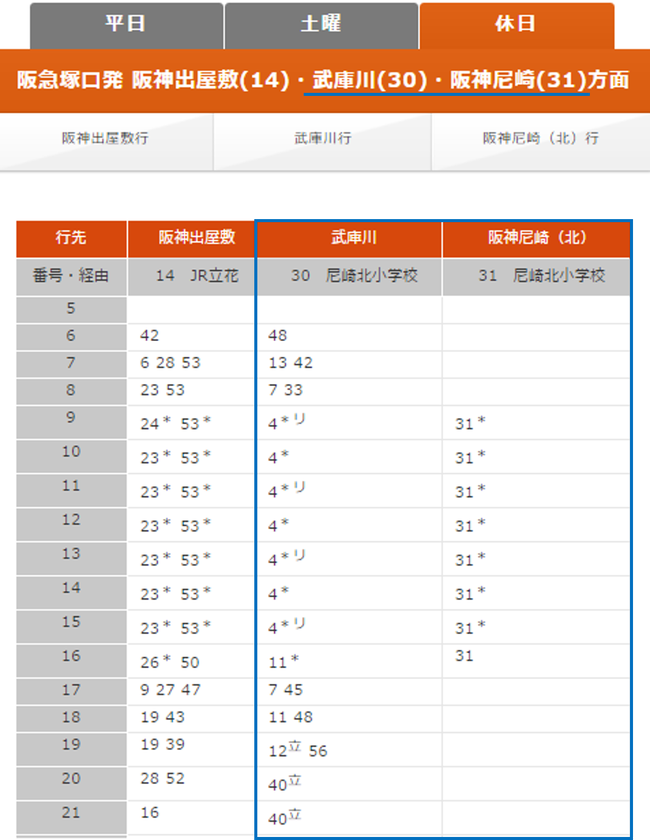Viewport: 650px width, 840px height.
Task: Click 武庫川 departure 48 at hour 6
Action: [278, 336]
